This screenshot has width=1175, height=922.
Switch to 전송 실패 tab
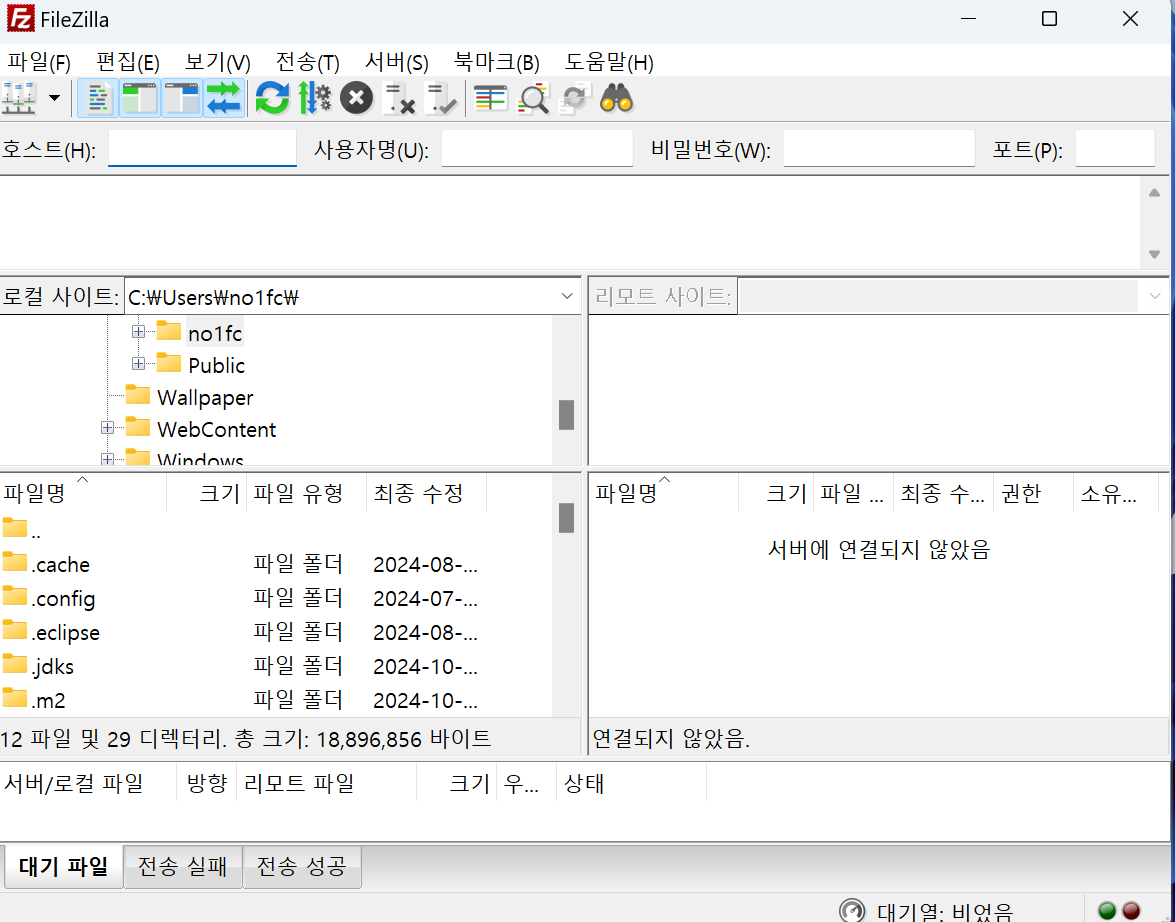[x=183, y=867]
